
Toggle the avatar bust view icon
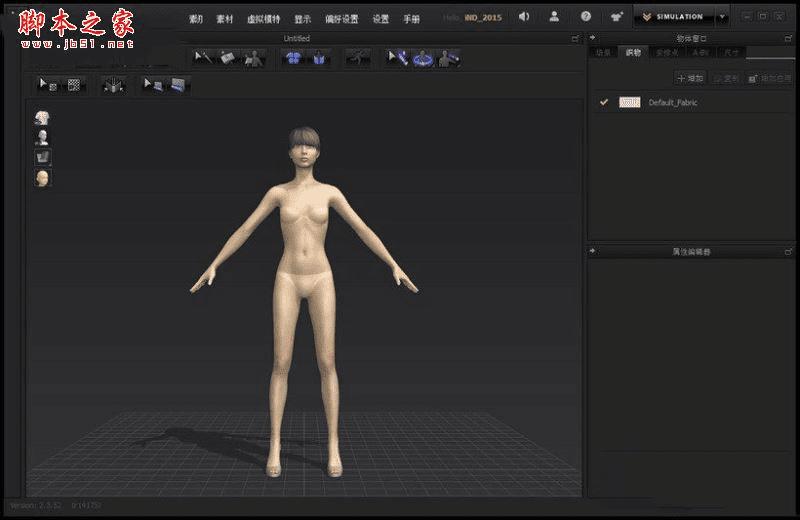[42, 138]
